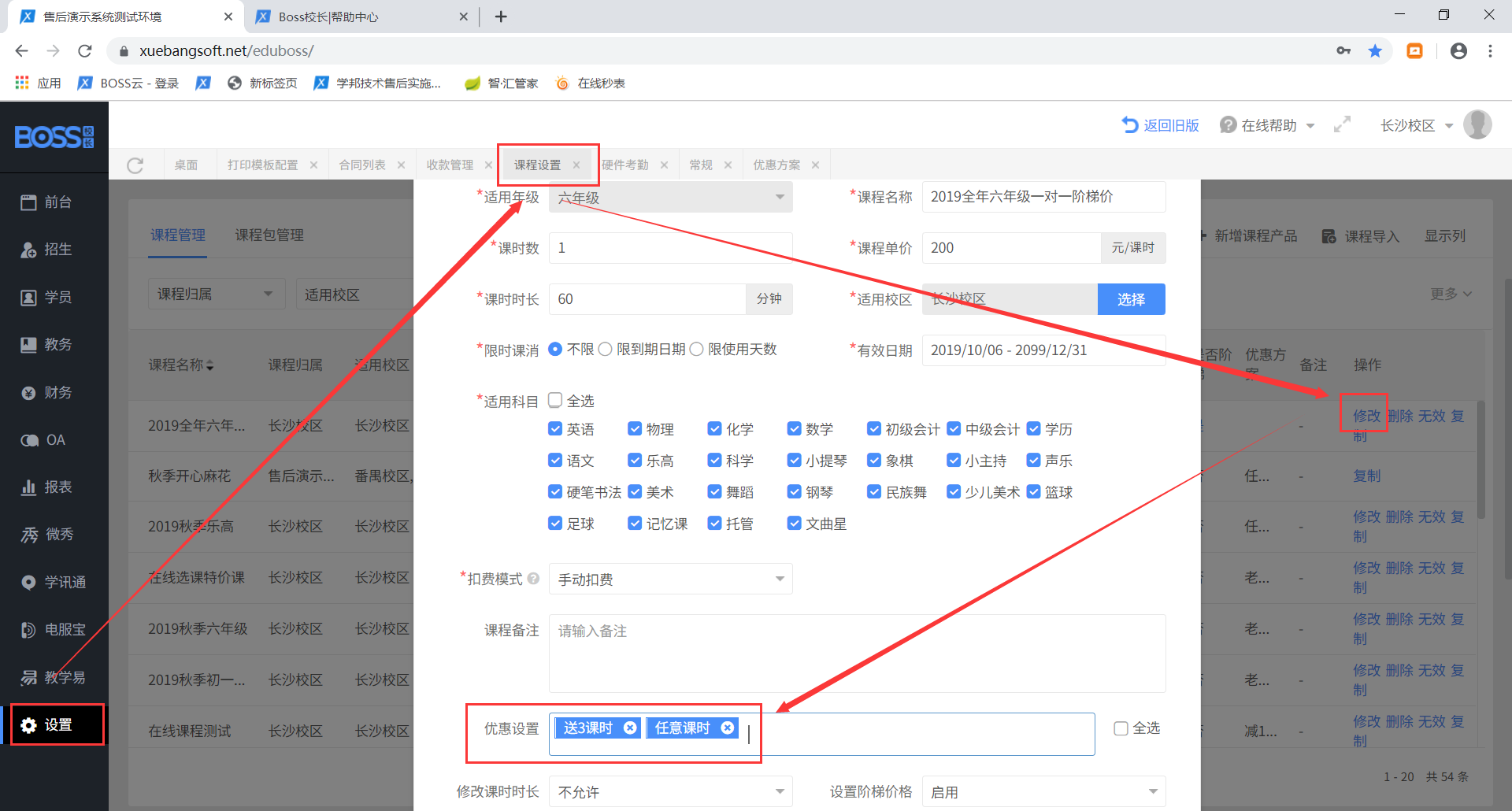Expand the 更多 filters
The height and width of the screenshot is (811, 1512).
coord(1451,294)
